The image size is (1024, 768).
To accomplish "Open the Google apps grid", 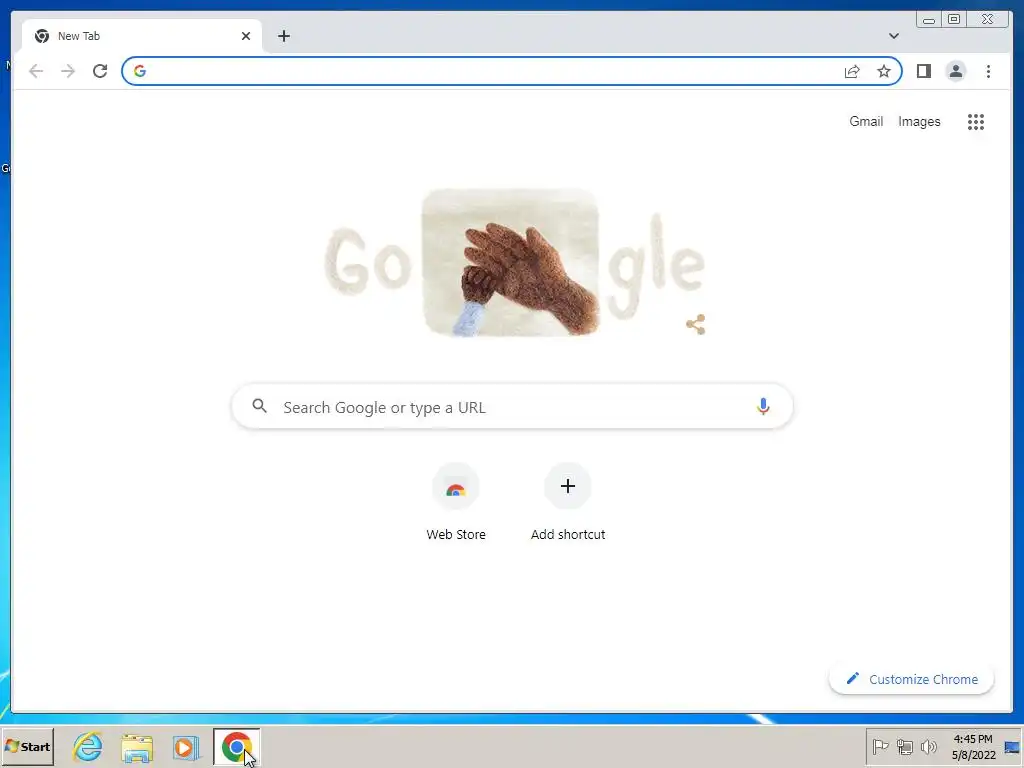I will click(976, 121).
